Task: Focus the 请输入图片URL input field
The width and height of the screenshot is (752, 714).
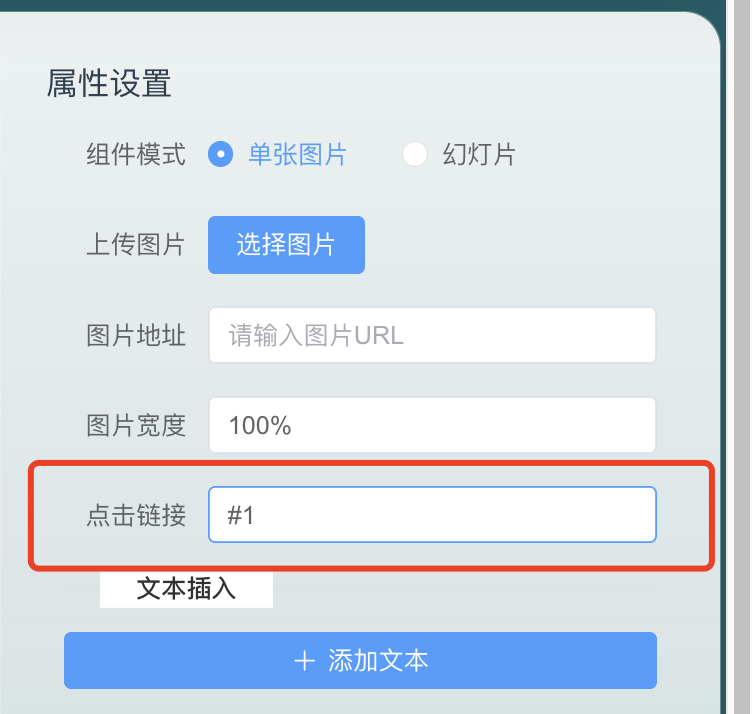Action: [432, 335]
